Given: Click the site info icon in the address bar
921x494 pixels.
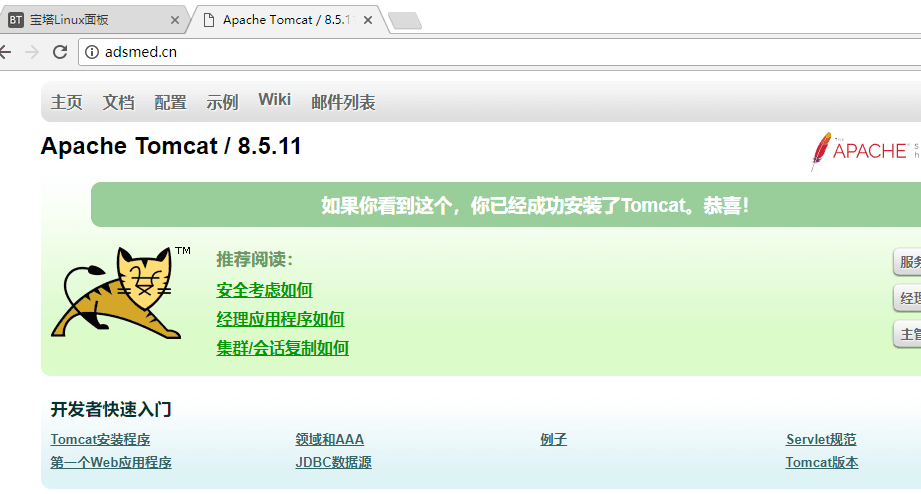Looking at the screenshot, I should pyautogui.click(x=92, y=52).
